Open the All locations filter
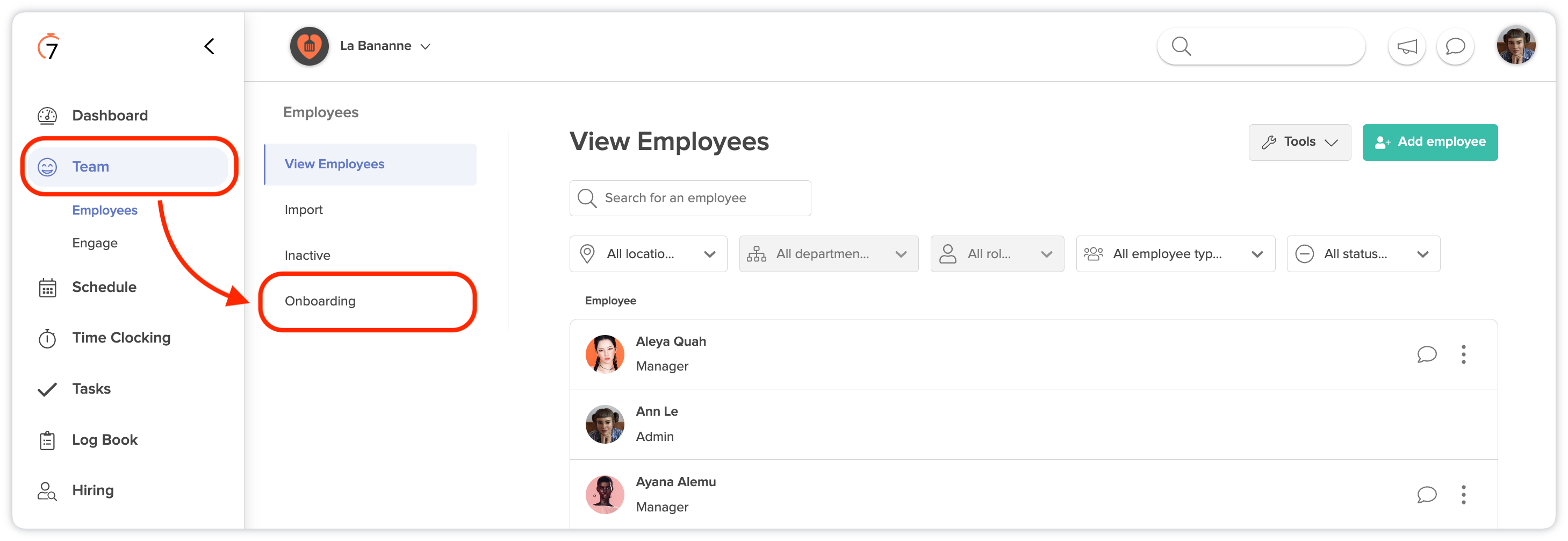 point(648,254)
